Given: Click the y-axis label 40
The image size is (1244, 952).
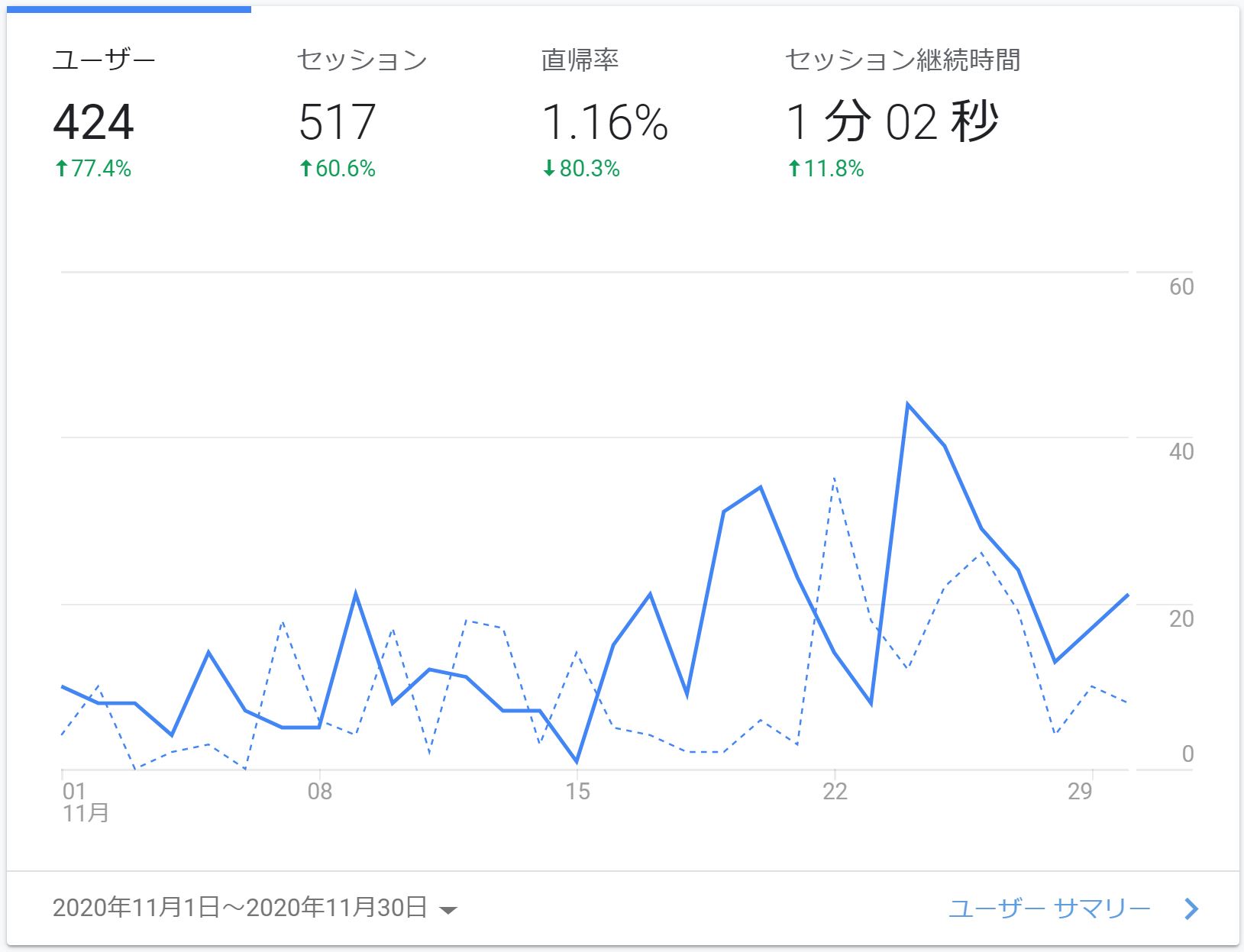Looking at the screenshot, I should [1181, 452].
